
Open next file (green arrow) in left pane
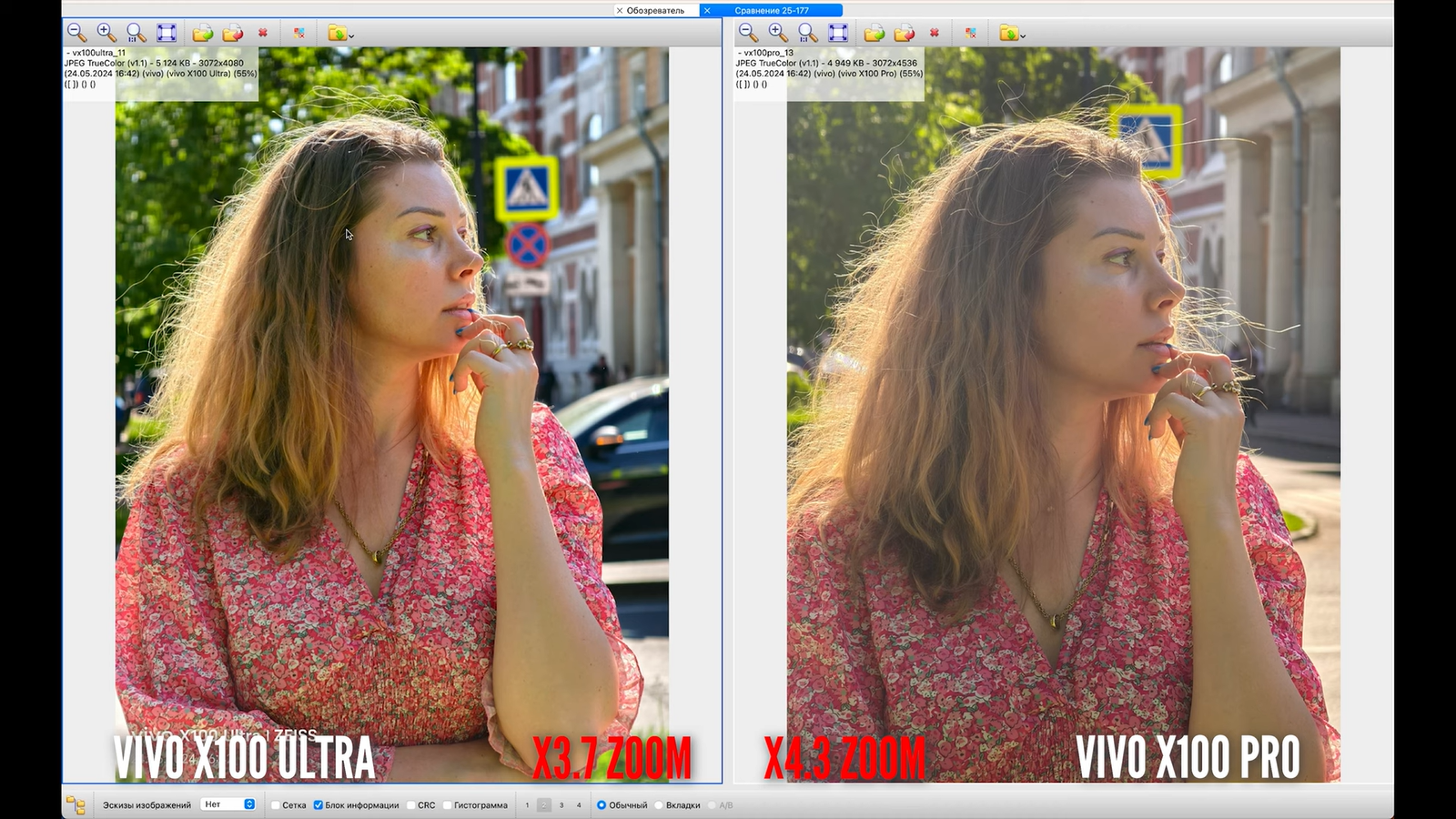[x=203, y=33]
